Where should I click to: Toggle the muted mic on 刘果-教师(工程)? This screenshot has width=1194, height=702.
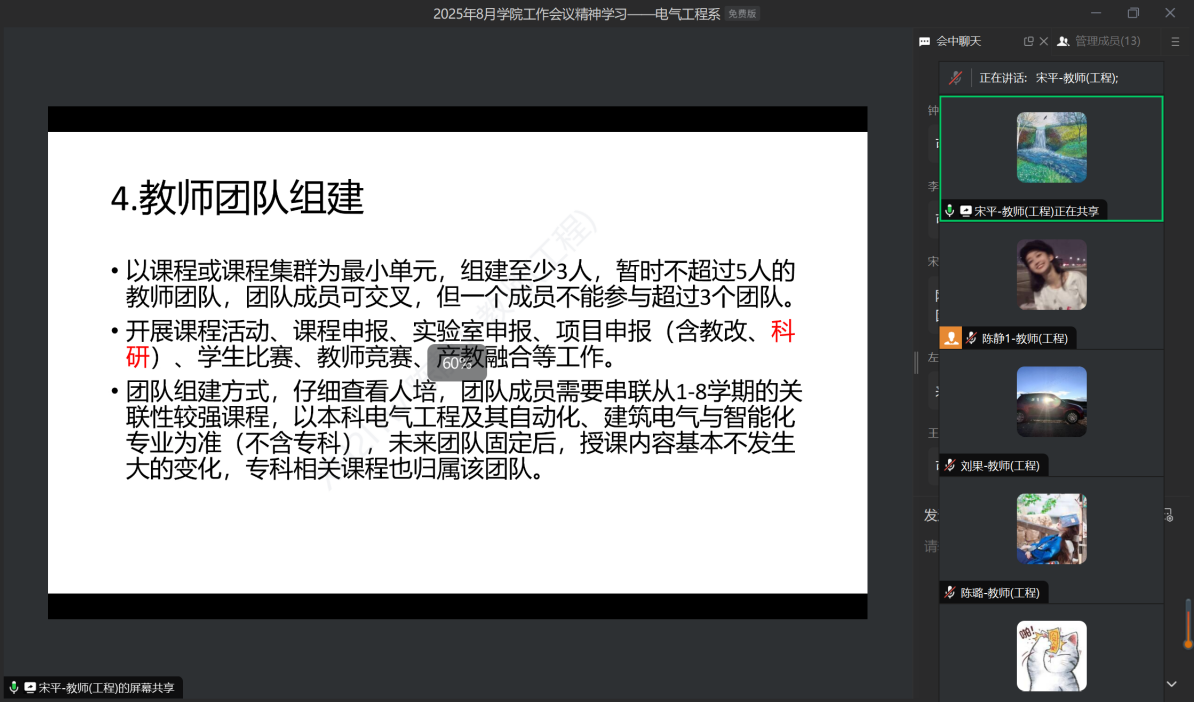(x=950, y=465)
